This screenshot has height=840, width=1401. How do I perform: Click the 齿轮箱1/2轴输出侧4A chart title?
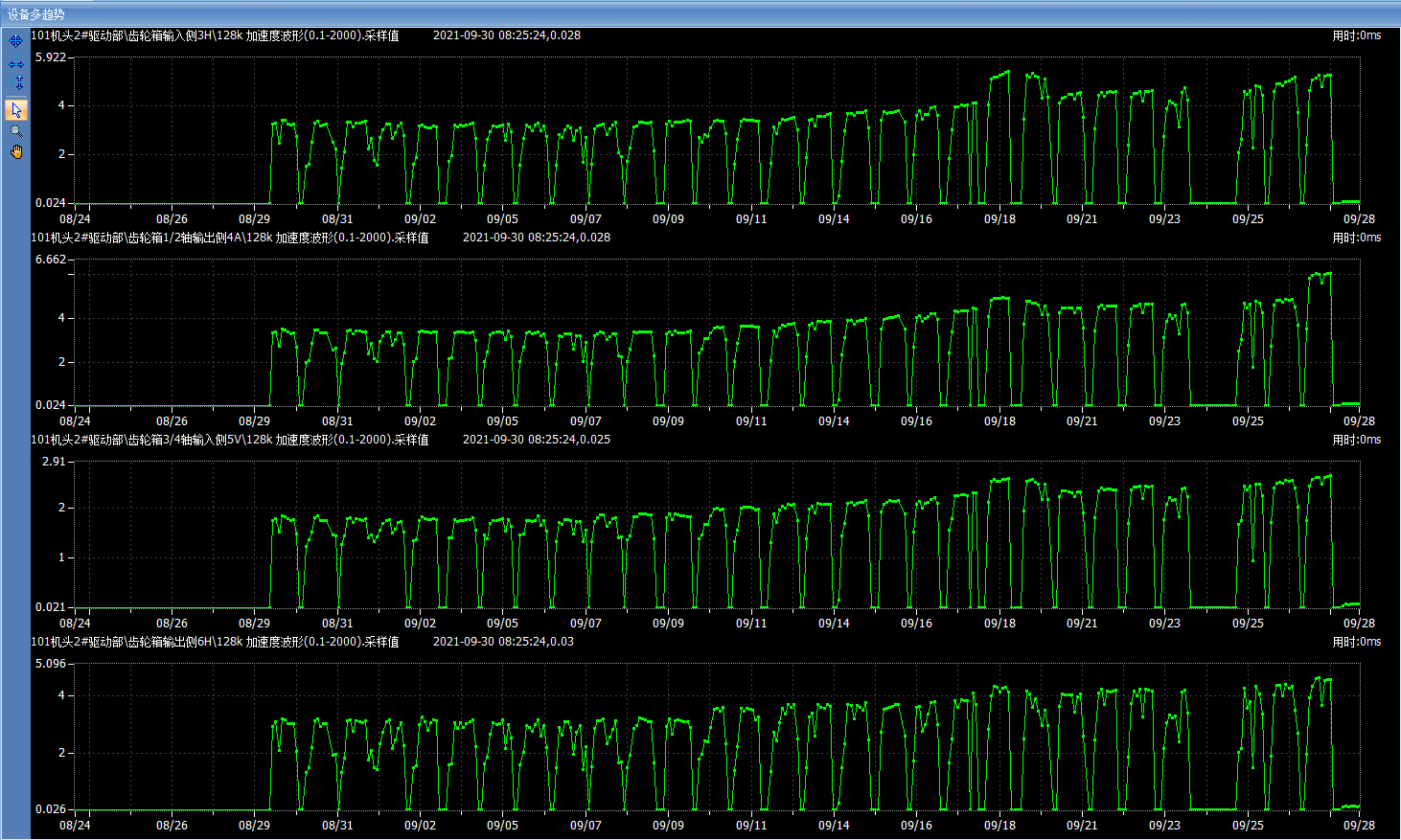tap(230, 238)
